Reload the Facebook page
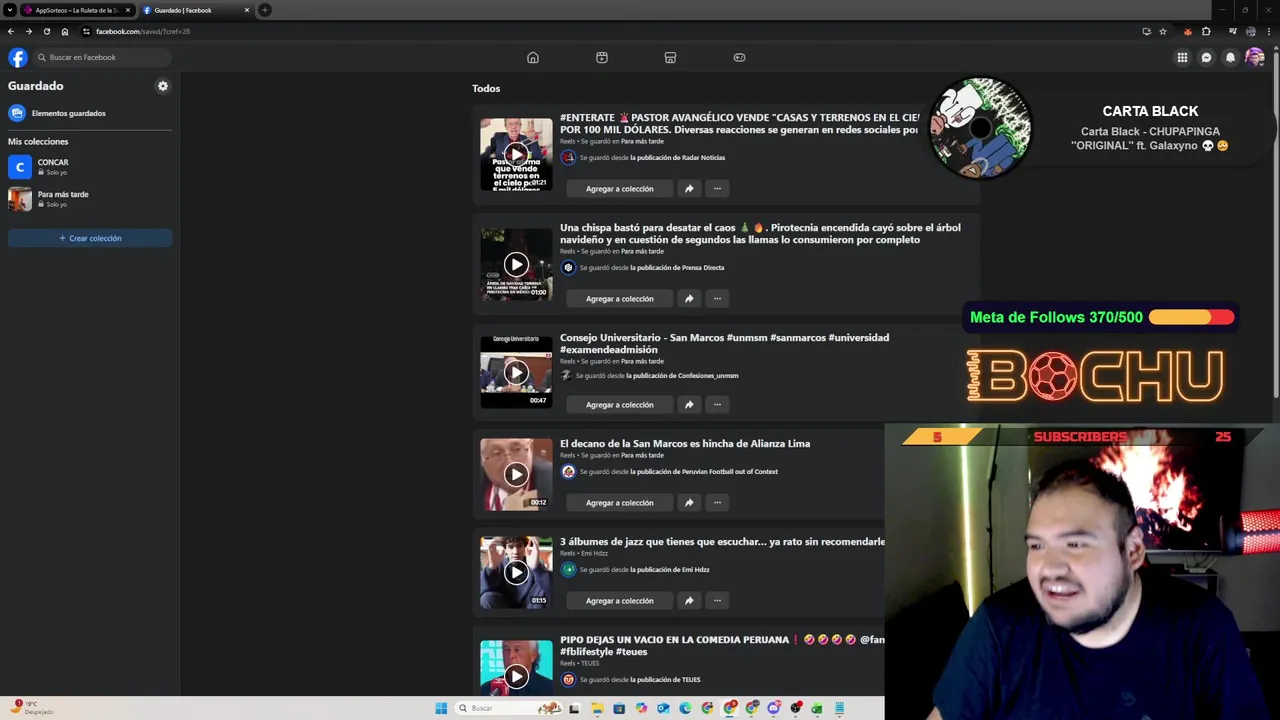The width and height of the screenshot is (1280, 720). 47,31
